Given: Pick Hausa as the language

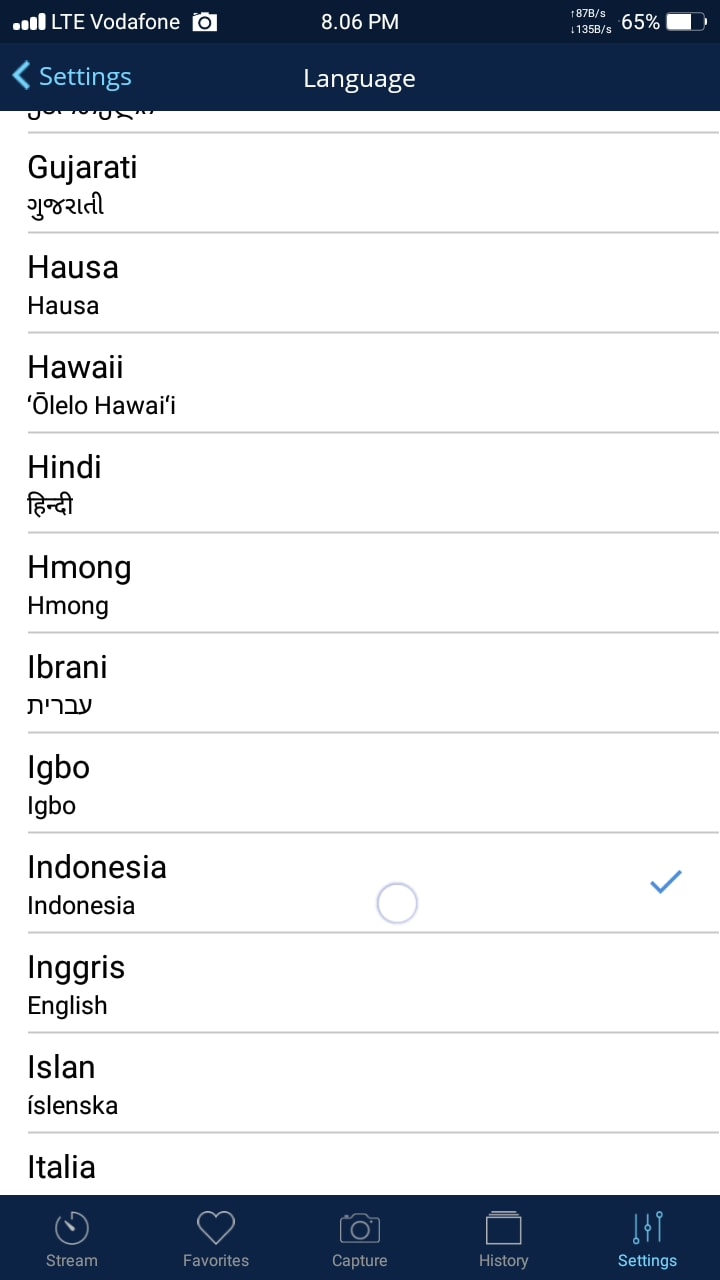Looking at the screenshot, I should (x=360, y=283).
